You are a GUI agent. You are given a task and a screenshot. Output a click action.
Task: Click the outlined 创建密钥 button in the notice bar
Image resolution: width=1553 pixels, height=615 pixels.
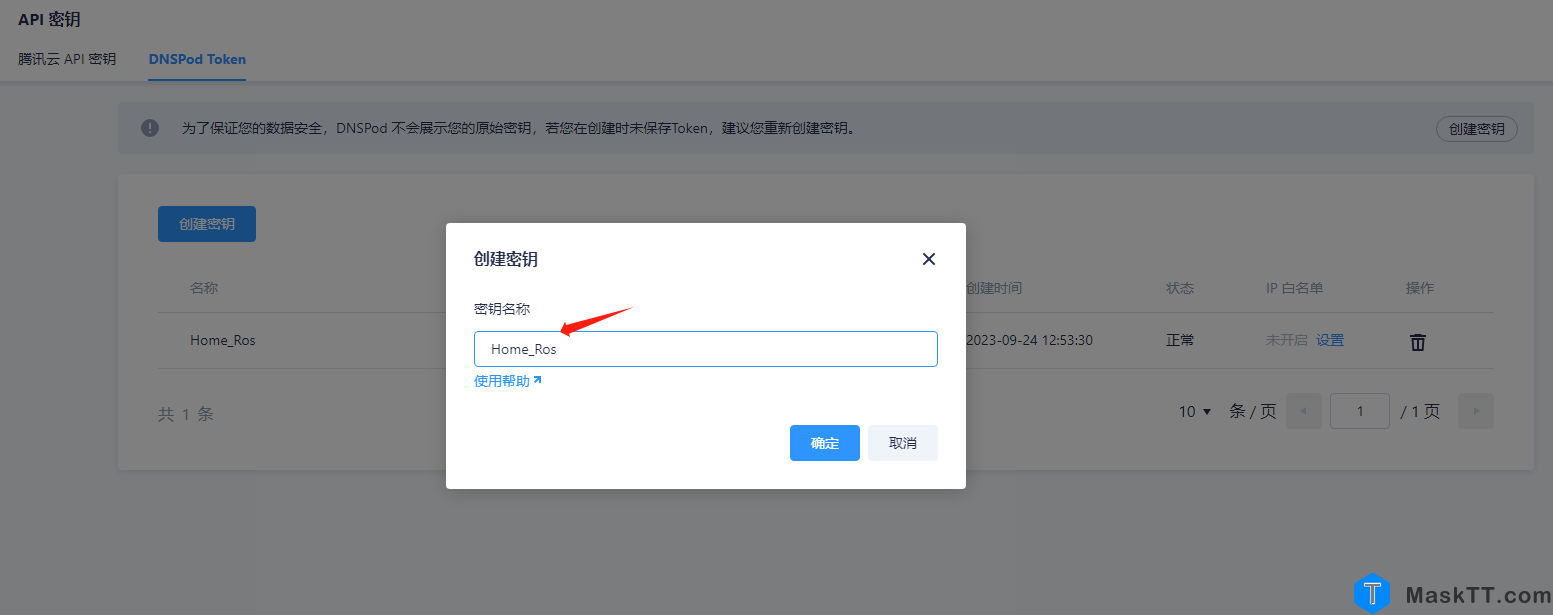(x=1477, y=129)
